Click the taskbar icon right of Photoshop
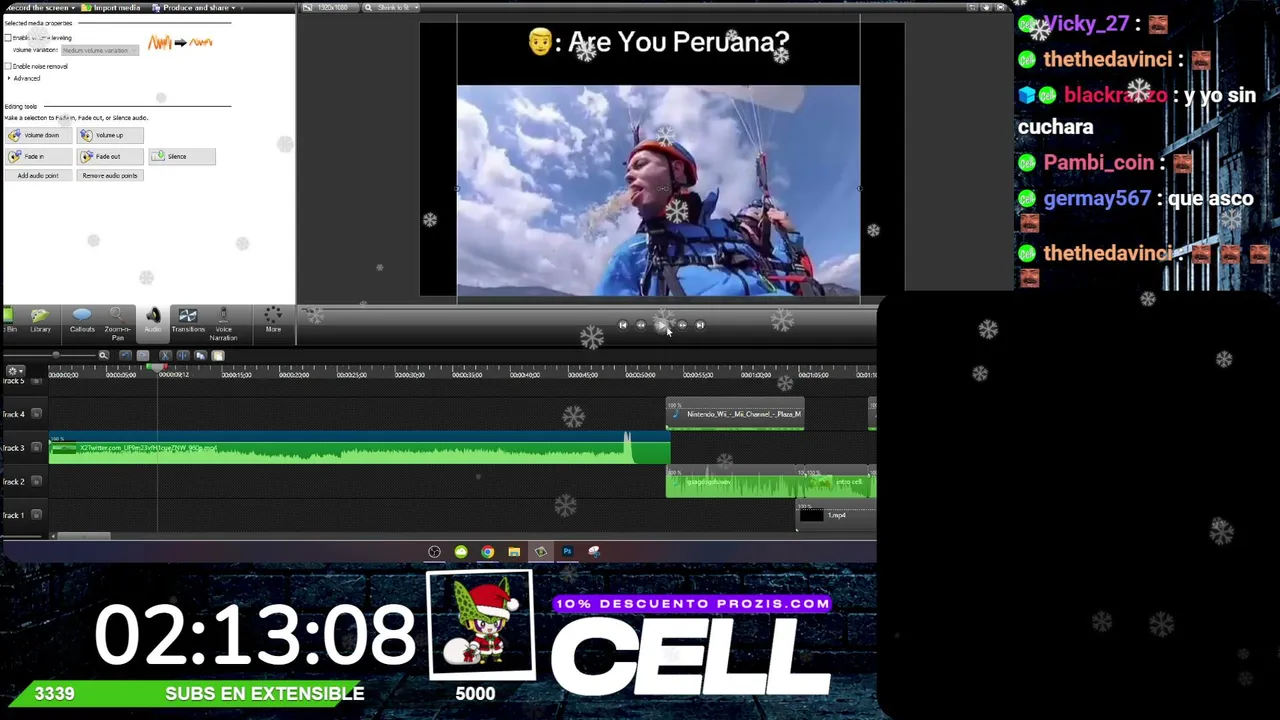This screenshot has width=1280, height=720. coord(594,552)
